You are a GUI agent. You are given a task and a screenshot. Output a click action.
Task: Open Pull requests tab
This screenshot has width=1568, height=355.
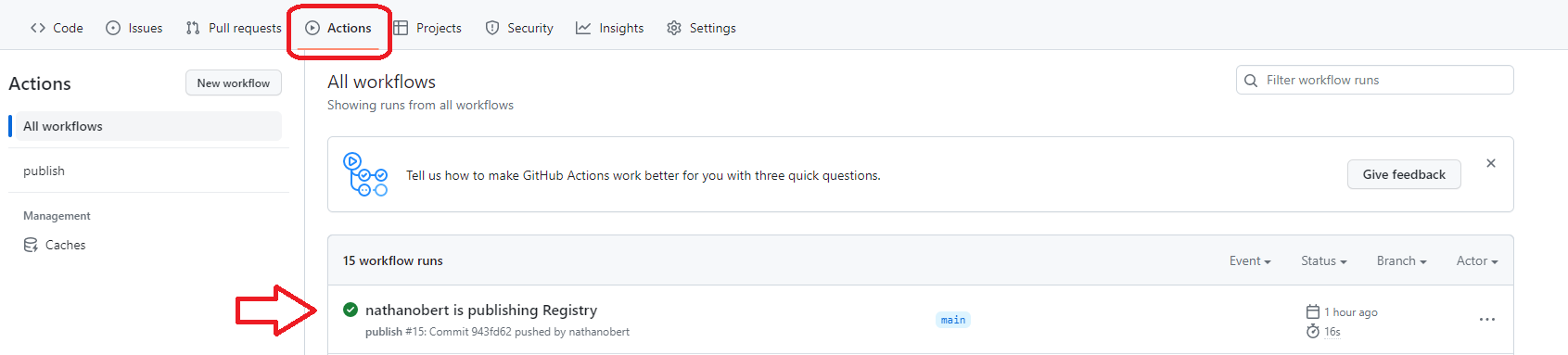tap(234, 28)
